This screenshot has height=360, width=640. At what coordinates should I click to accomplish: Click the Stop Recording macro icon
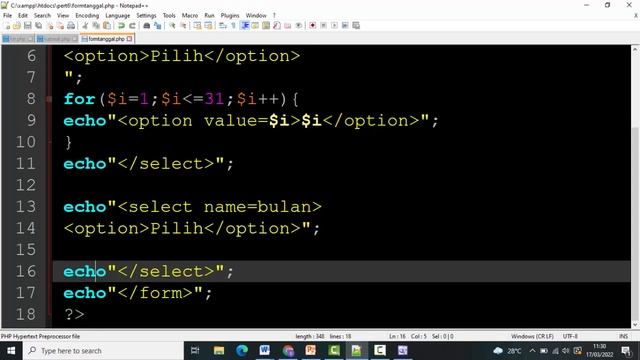point(324,25)
